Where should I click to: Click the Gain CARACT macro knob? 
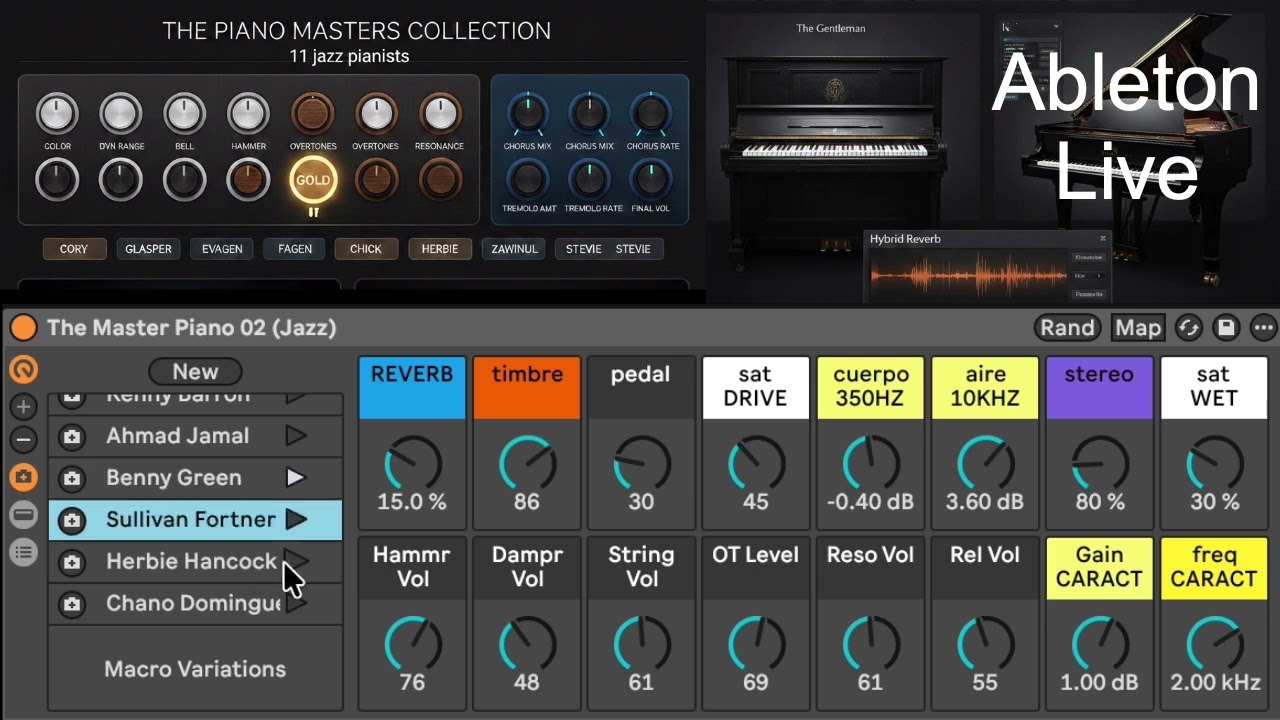click(1099, 644)
